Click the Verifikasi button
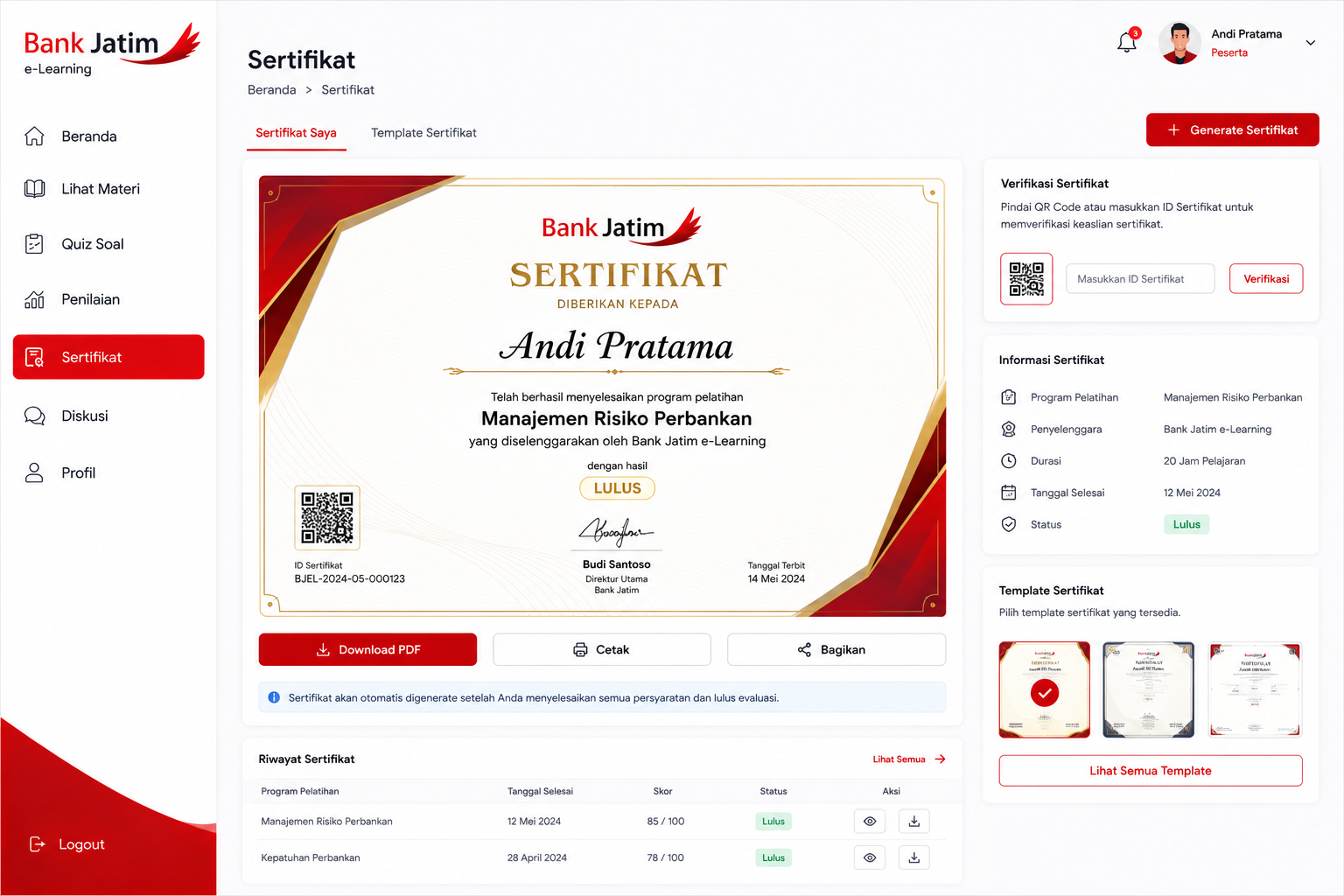 [1266, 279]
